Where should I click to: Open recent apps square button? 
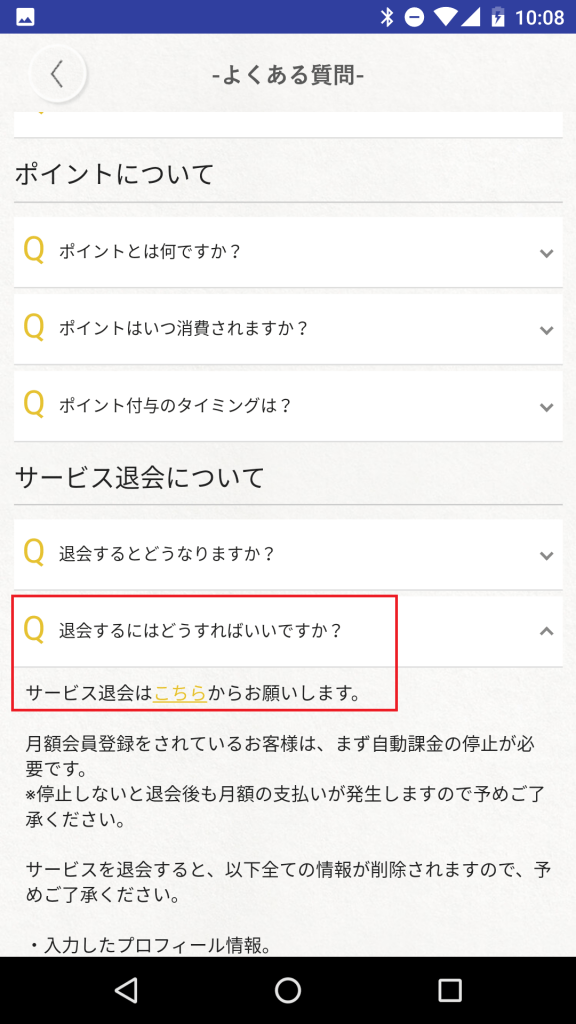click(449, 989)
